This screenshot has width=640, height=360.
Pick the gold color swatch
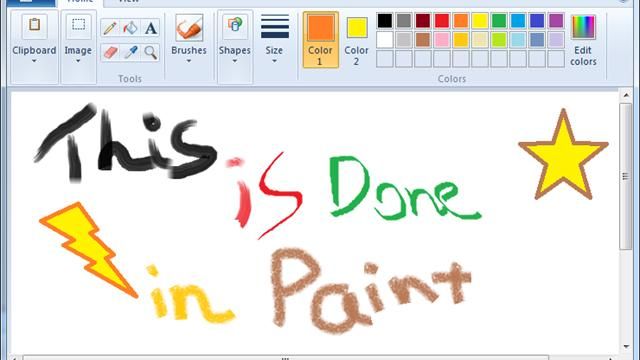(461, 40)
